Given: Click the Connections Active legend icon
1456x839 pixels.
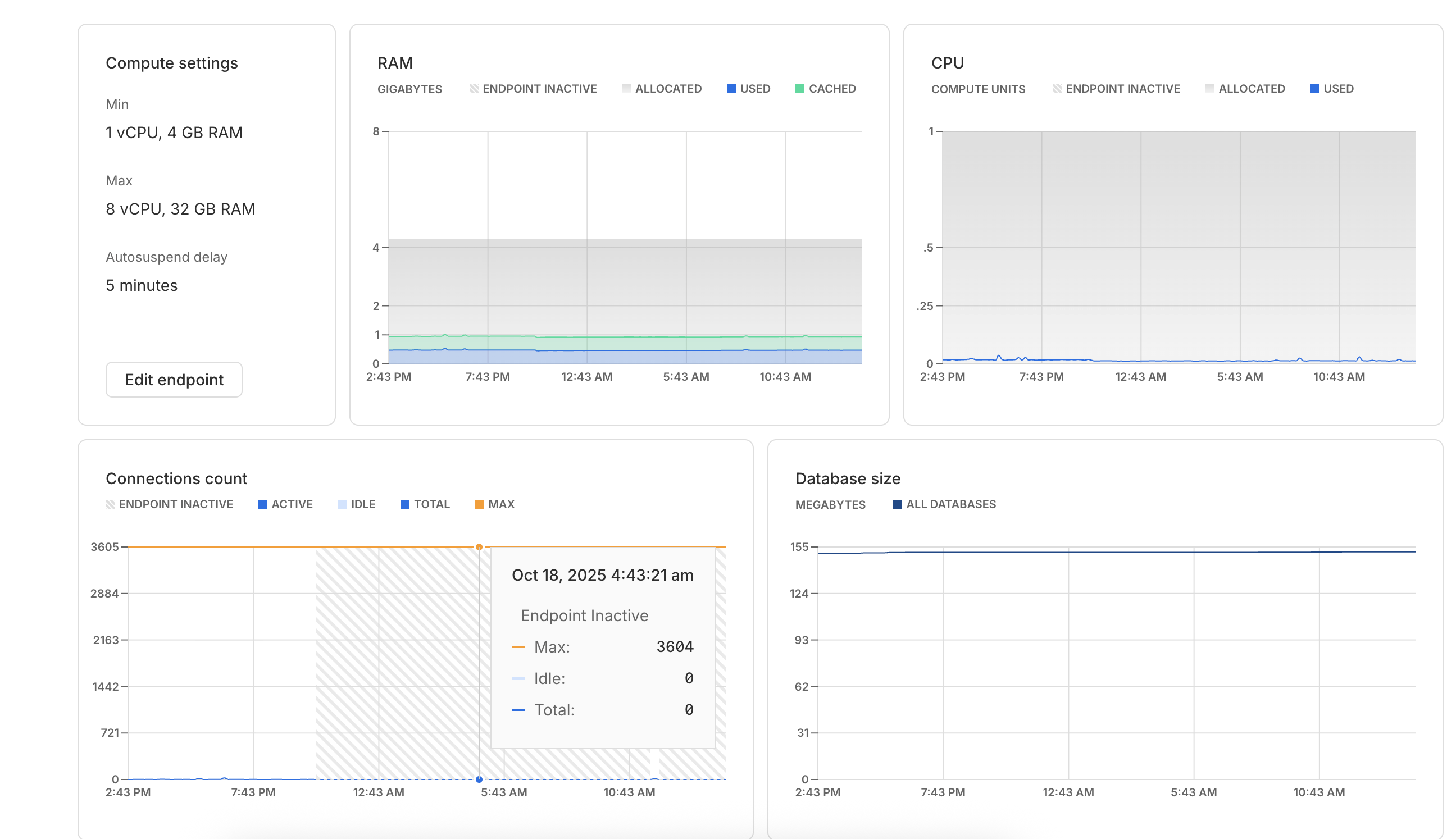Looking at the screenshot, I should 263,504.
